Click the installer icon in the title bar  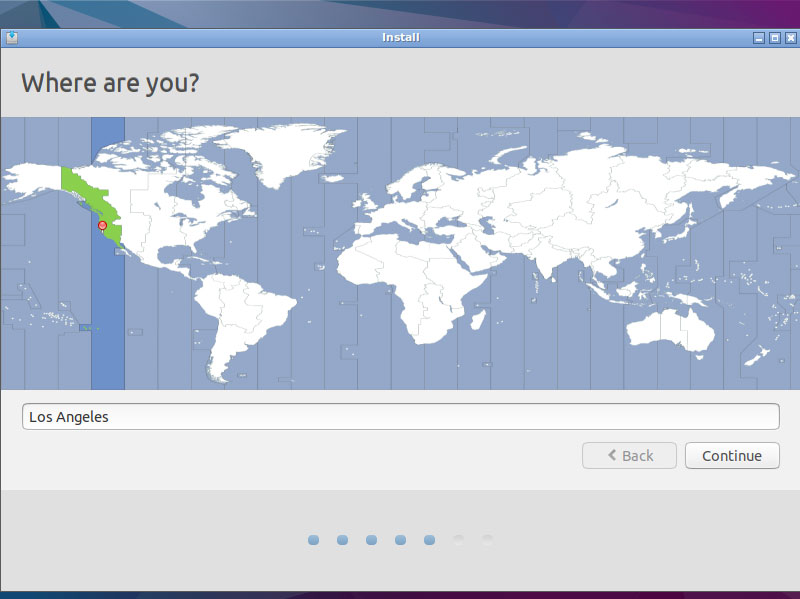(x=12, y=38)
